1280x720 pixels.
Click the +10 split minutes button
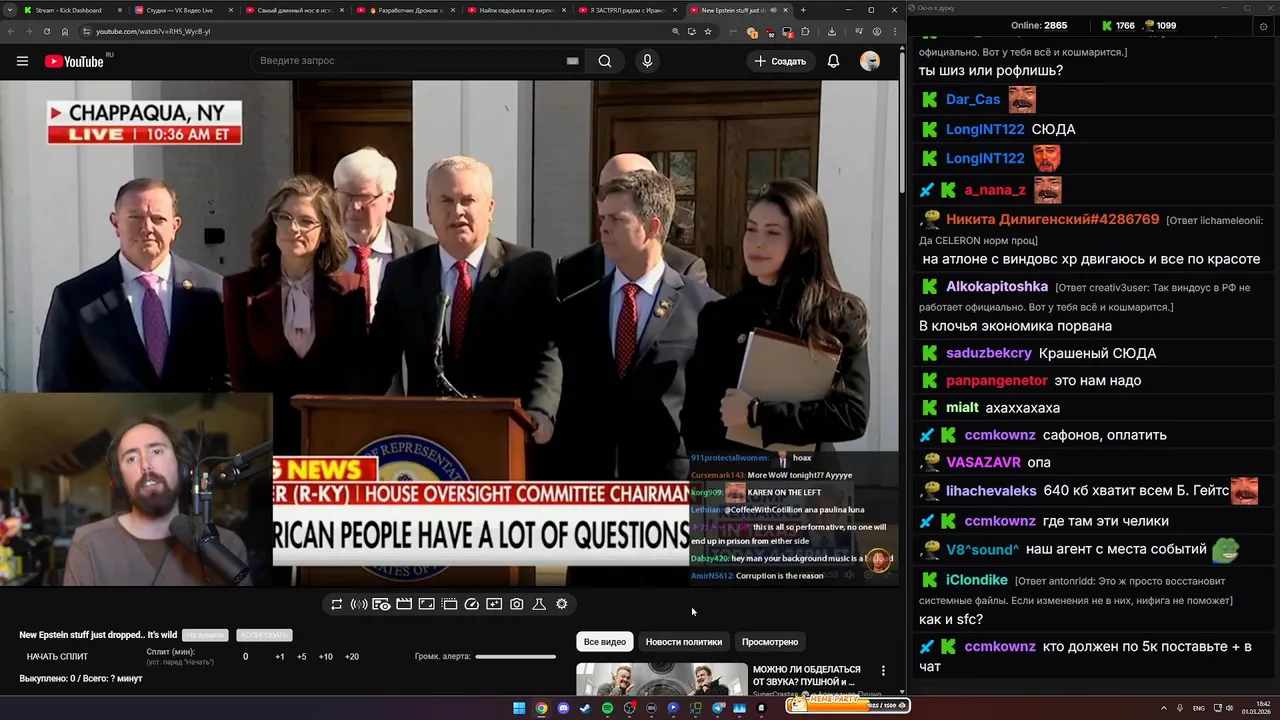326,657
